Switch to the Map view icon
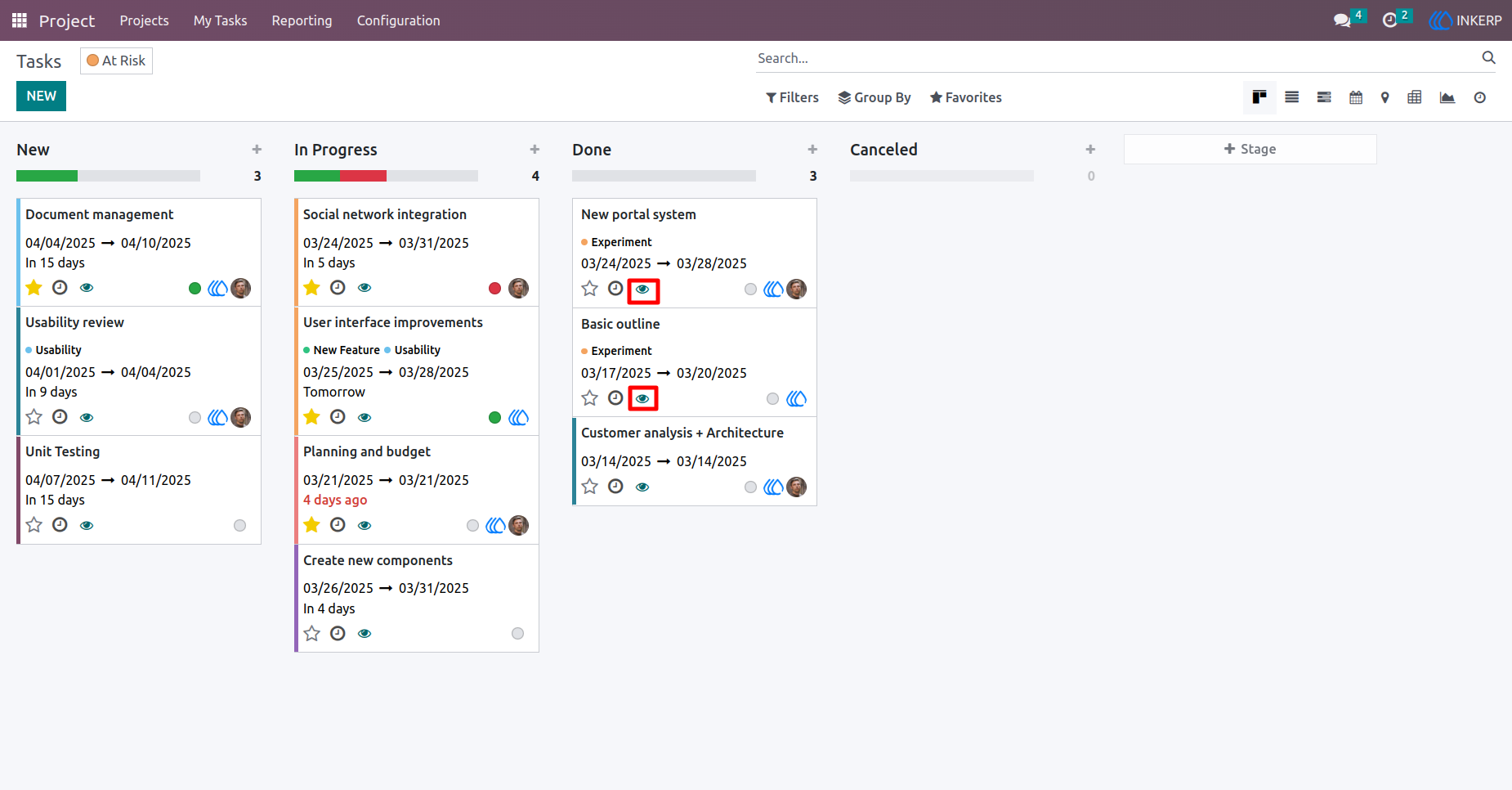Viewport: 1512px width, 790px height. (1385, 97)
